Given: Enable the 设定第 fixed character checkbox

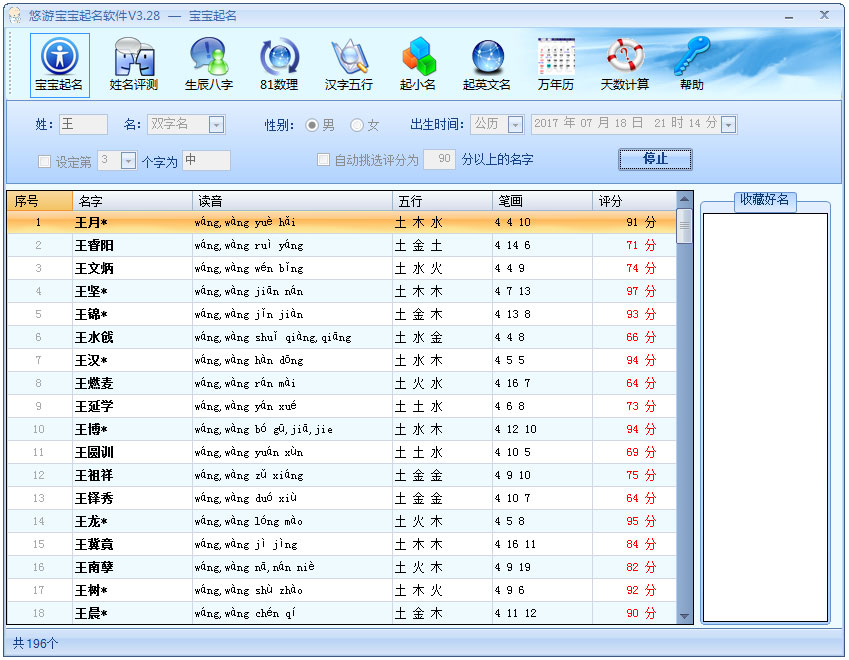Looking at the screenshot, I should [44, 161].
